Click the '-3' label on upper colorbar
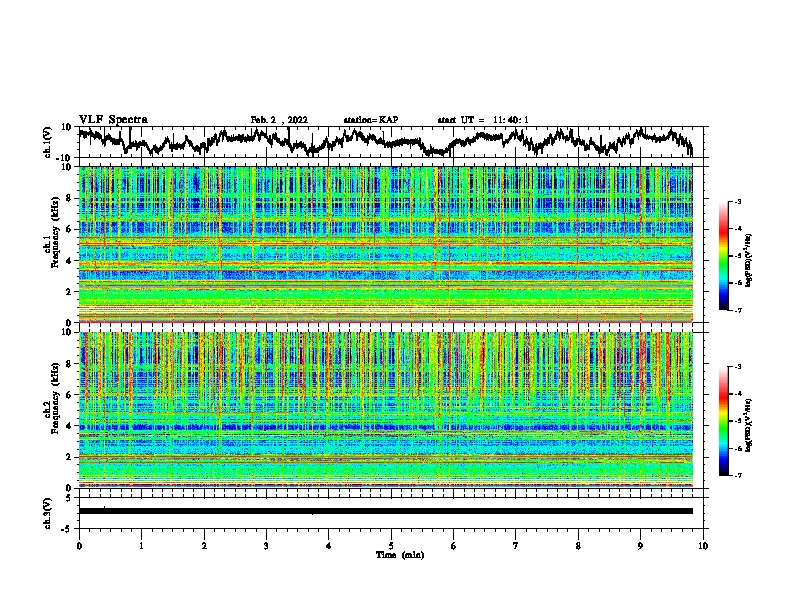This screenshot has height=612, width=792. [737, 201]
